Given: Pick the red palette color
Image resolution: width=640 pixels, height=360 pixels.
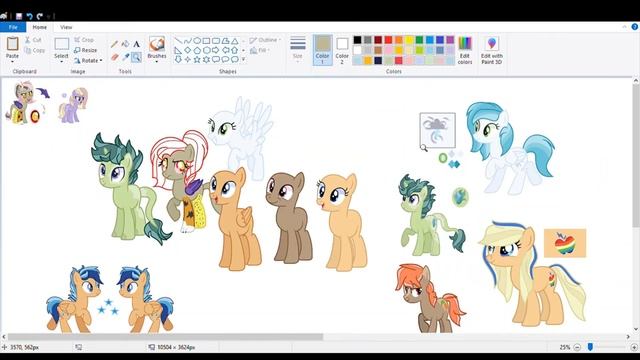Looking at the screenshot, I should (x=388, y=40).
